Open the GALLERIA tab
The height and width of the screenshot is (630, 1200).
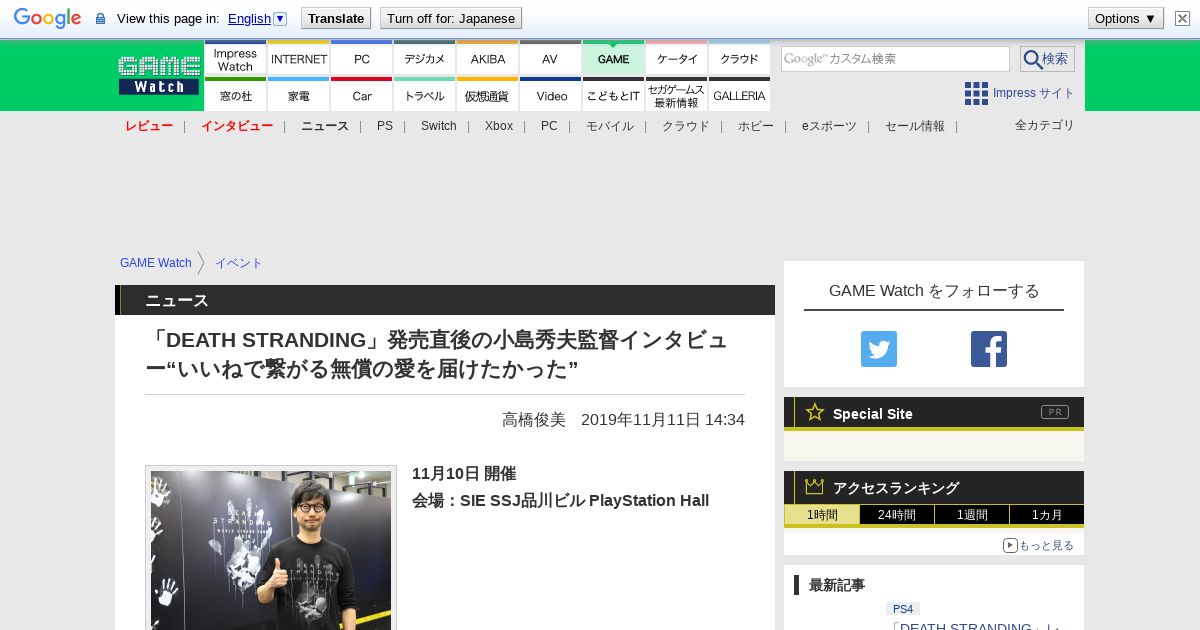point(739,95)
